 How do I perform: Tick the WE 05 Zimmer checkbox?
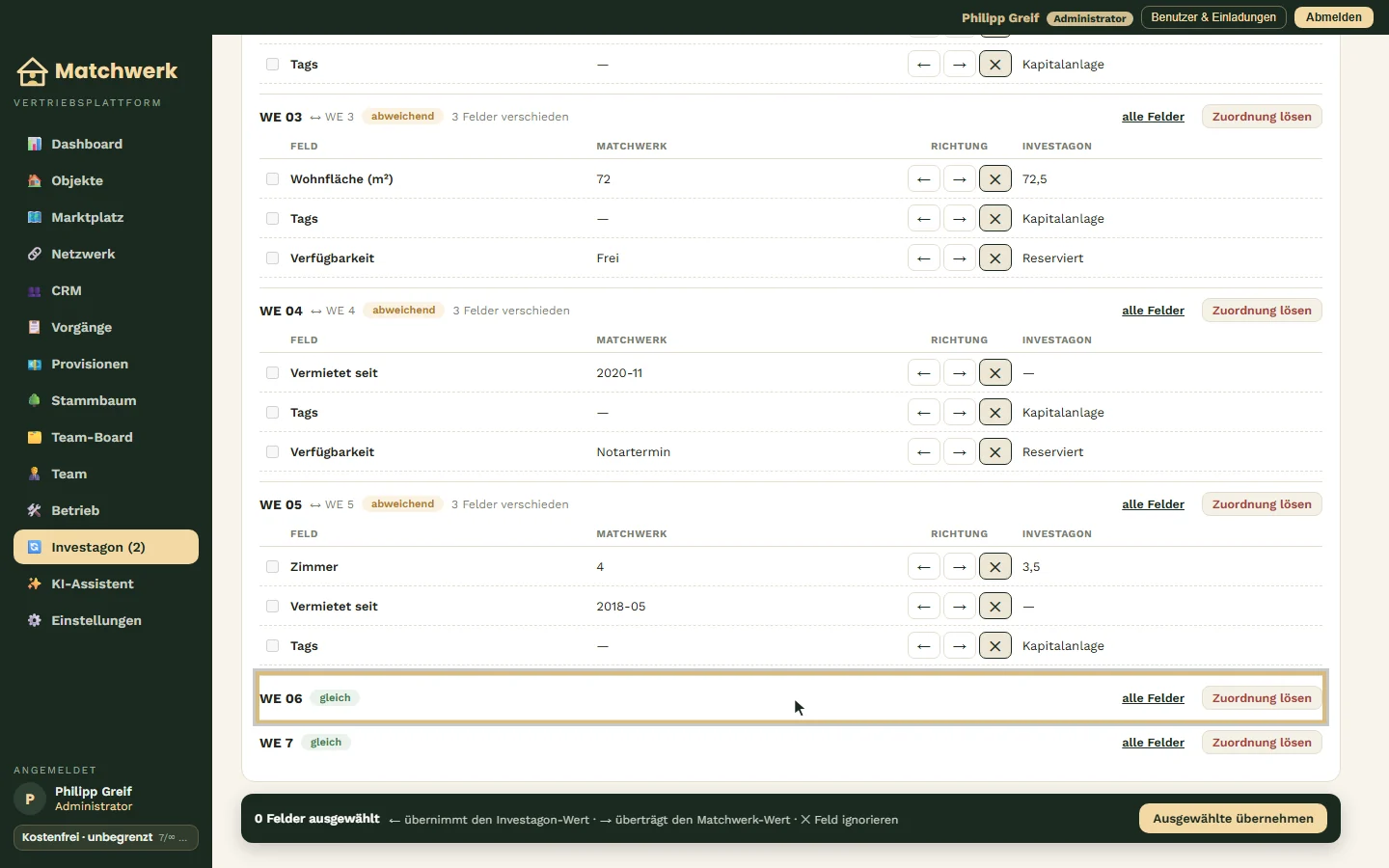273,567
